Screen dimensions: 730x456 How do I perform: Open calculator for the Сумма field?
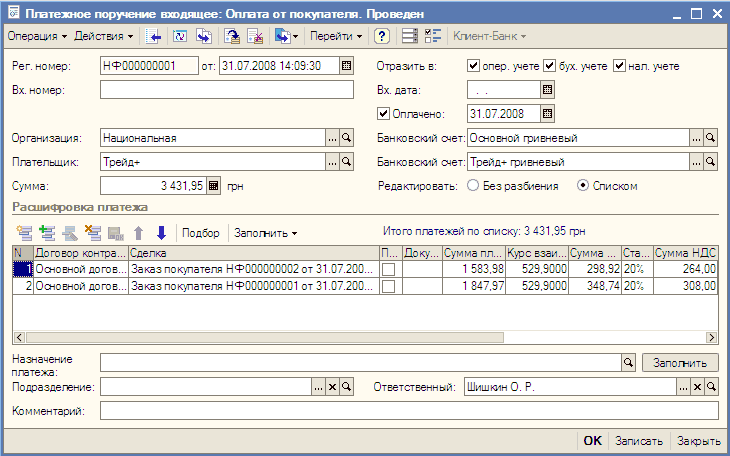click(x=213, y=185)
